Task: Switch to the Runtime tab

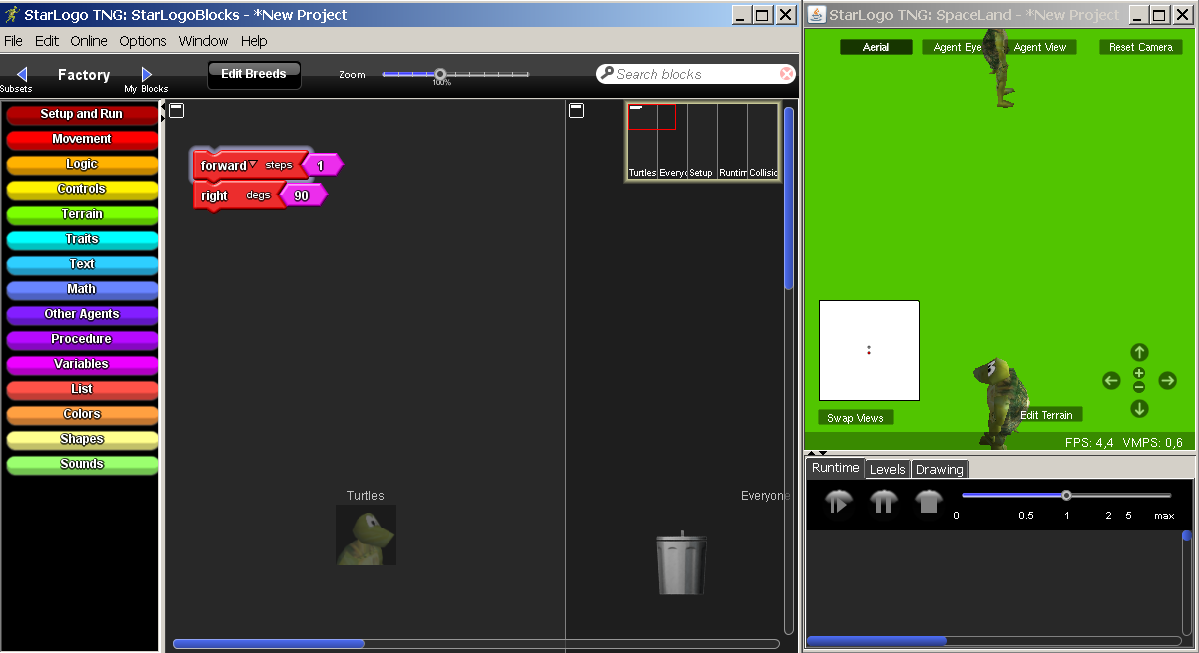Action: pos(835,468)
